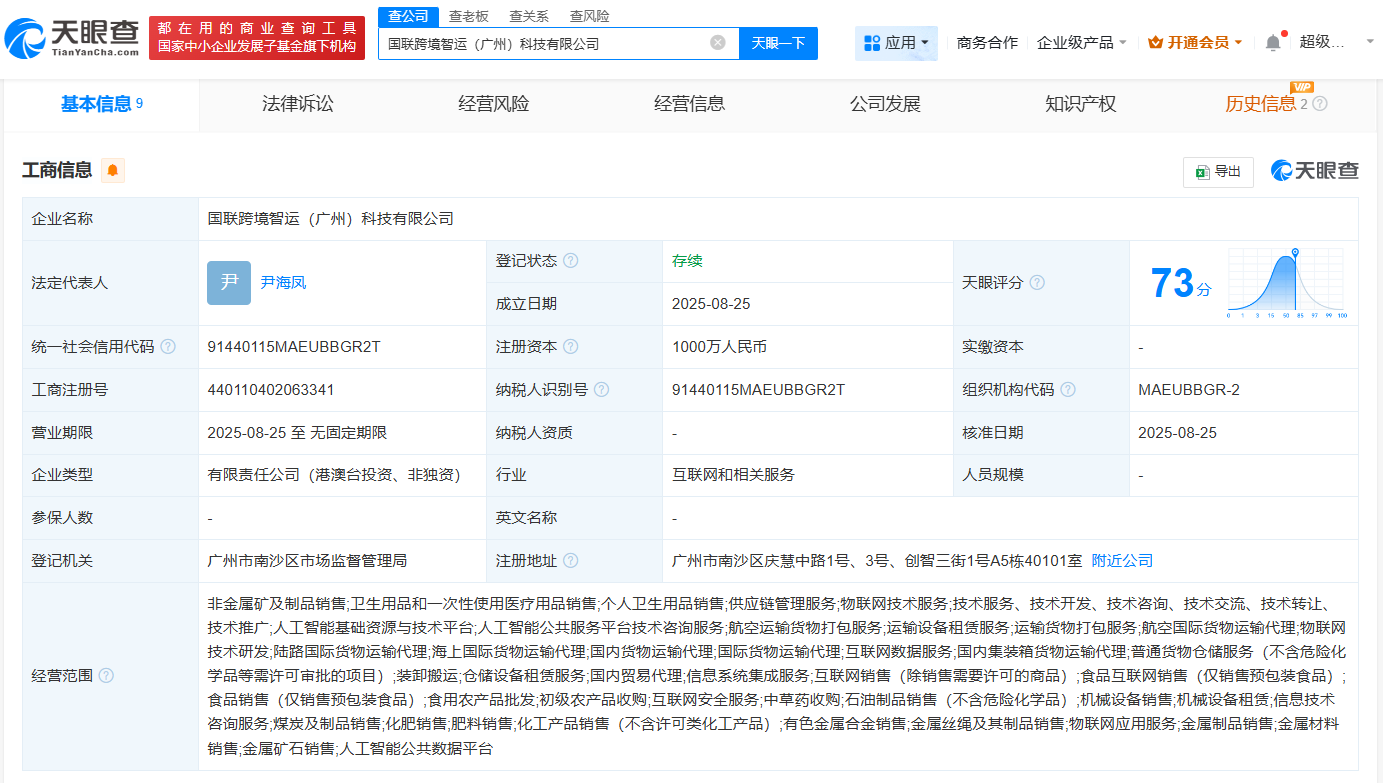Image resolution: width=1383 pixels, height=783 pixels.
Task: Switch to the 查老板 search tab
Action: pos(466,16)
